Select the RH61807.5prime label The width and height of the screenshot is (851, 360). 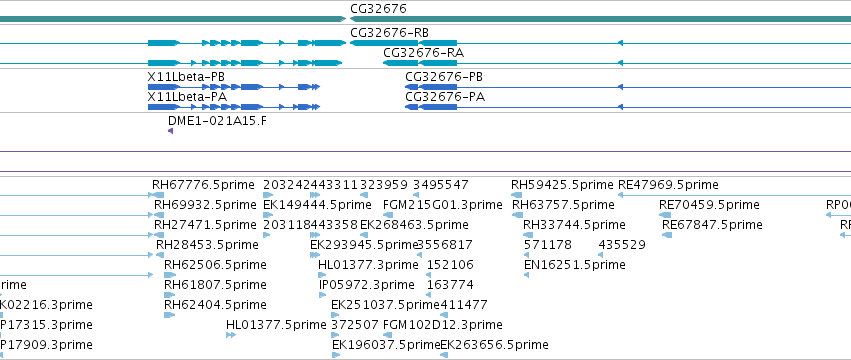coord(215,285)
